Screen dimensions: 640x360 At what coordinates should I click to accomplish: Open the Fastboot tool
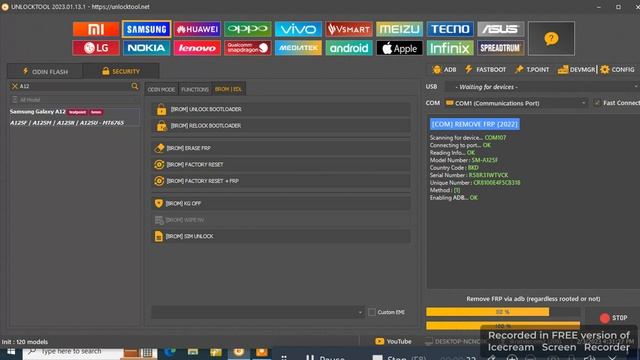click(485, 69)
